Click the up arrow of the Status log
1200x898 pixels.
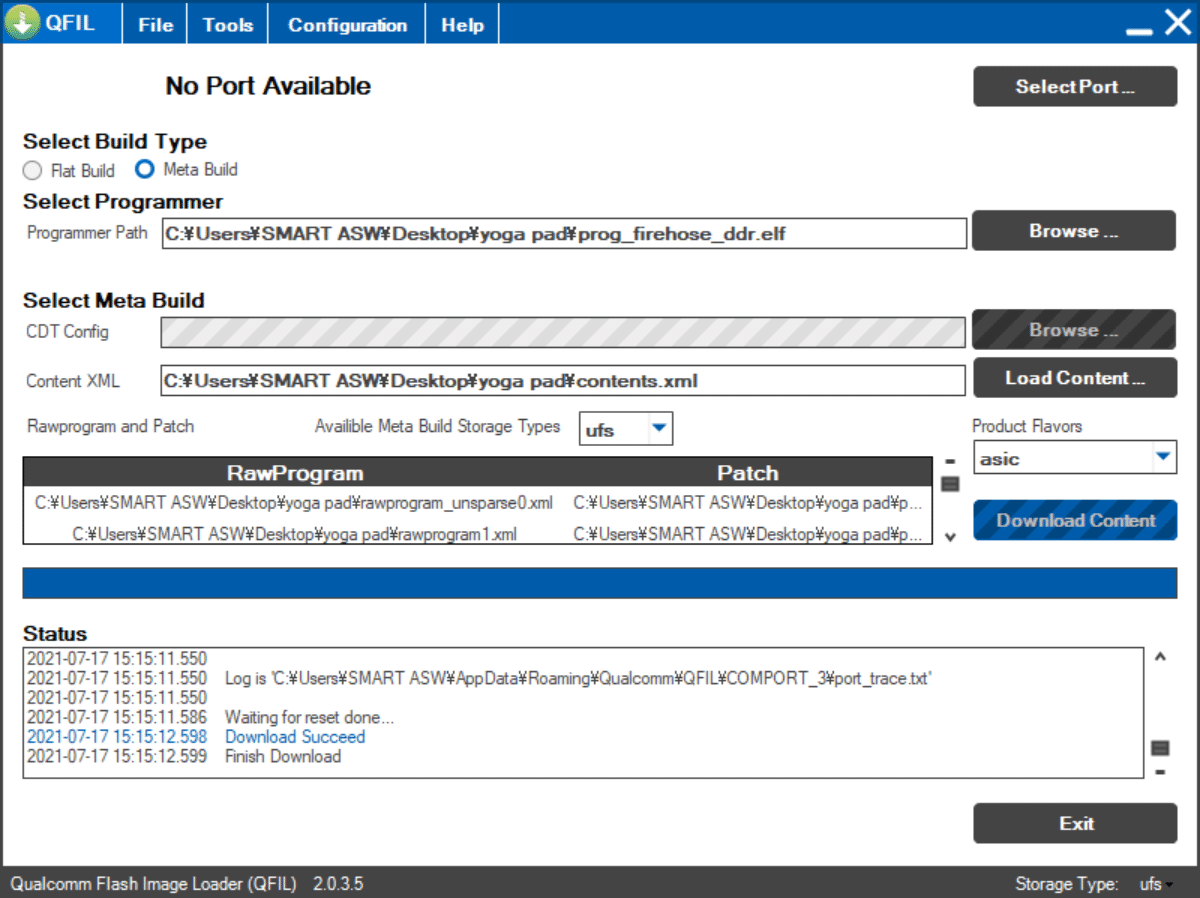(1160, 657)
